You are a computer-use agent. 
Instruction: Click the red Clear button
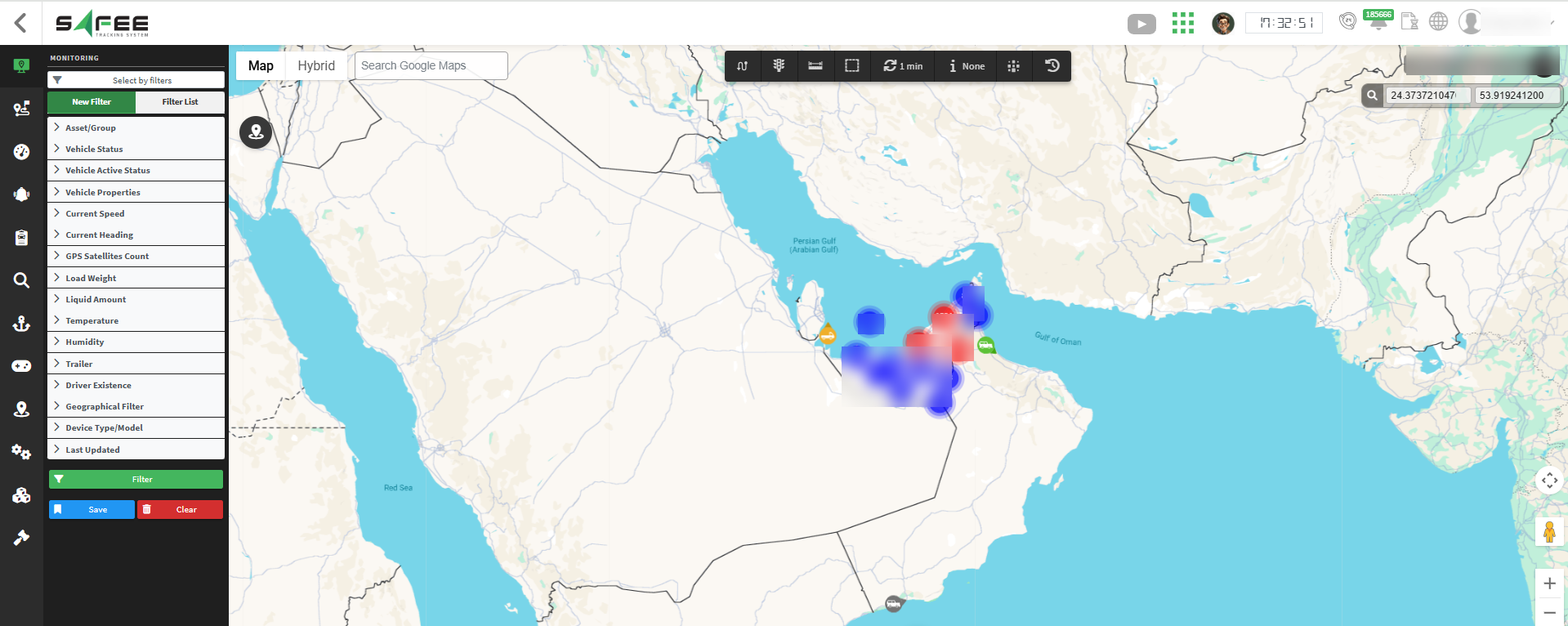(180, 510)
